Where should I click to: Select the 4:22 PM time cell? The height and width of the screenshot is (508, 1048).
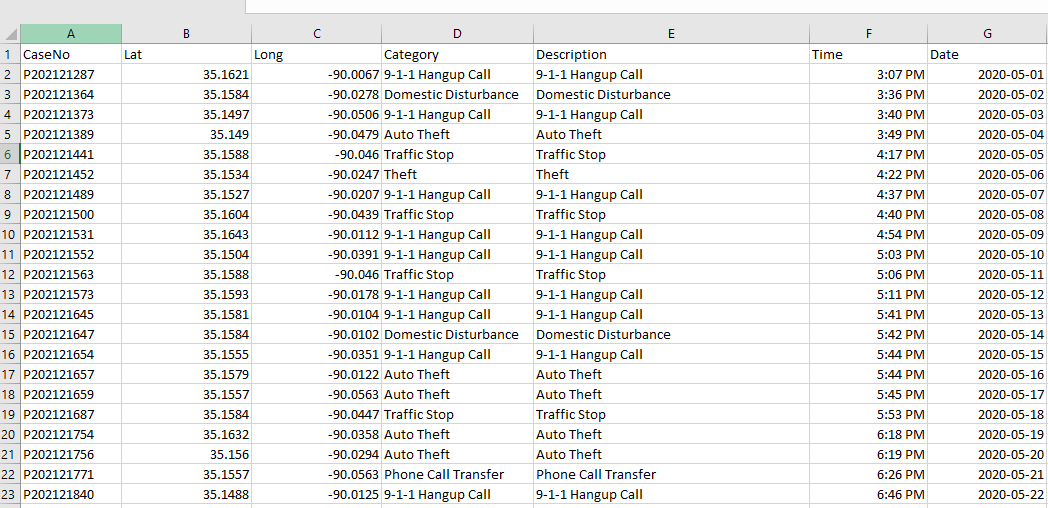pyautogui.click(x=868, y=175)
